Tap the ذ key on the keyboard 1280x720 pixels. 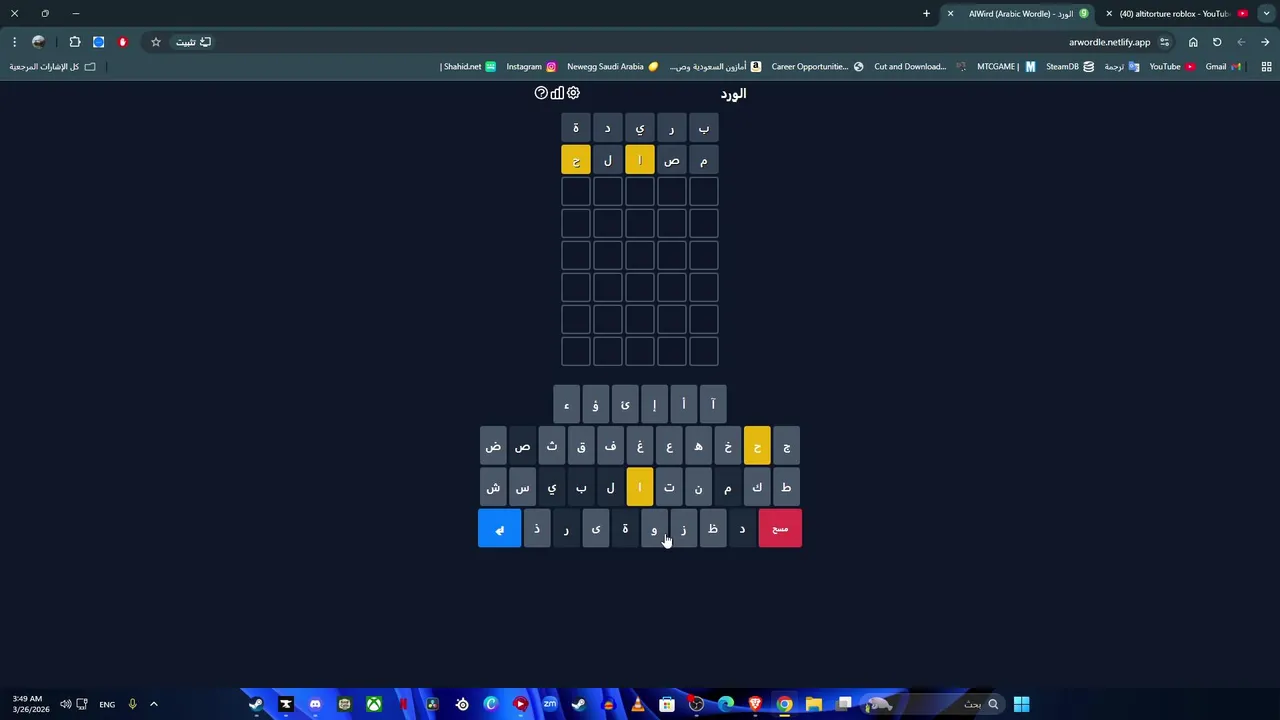click(x=537, y=528)
